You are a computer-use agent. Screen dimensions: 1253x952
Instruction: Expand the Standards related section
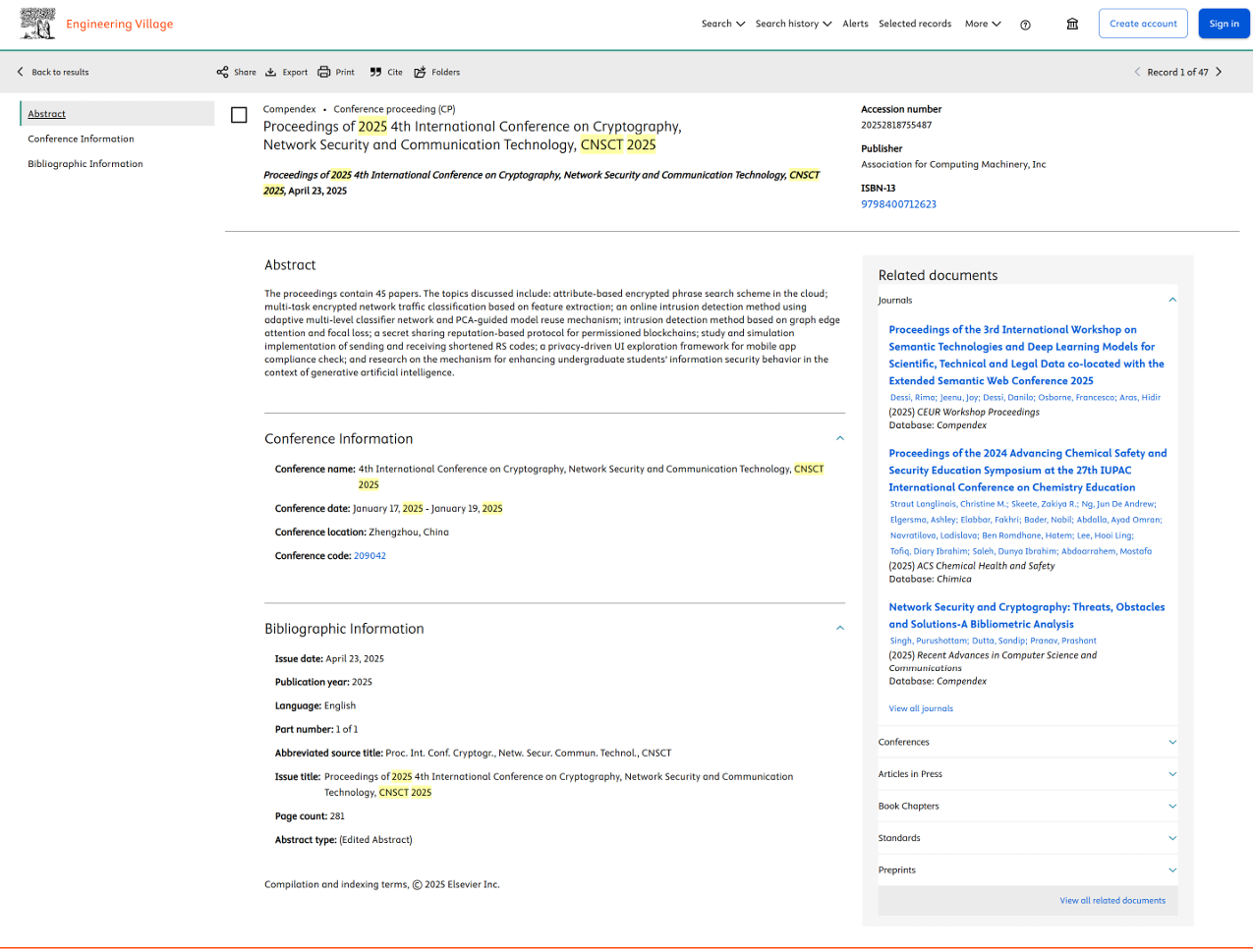point(1171,838)
